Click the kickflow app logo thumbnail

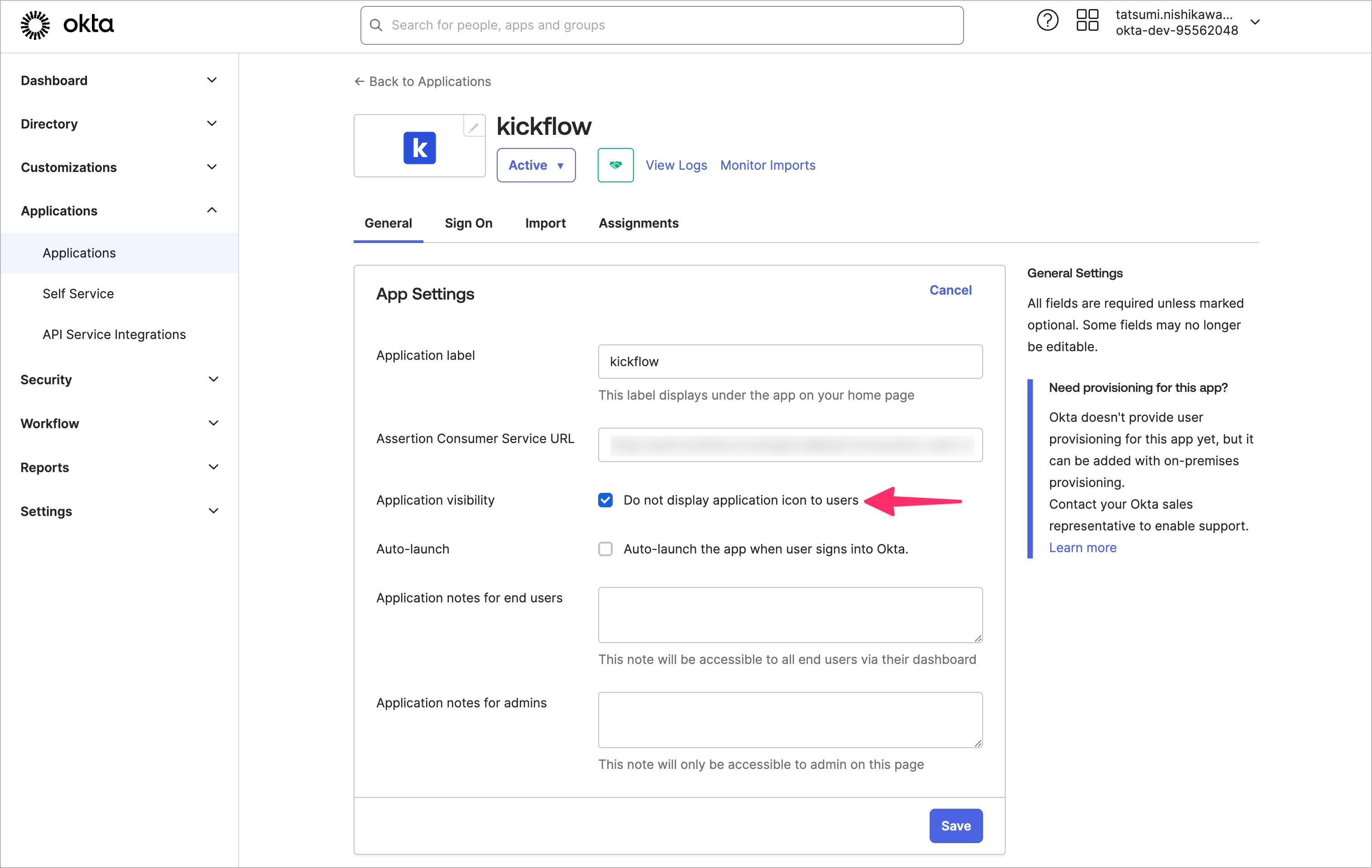click(419, 147)
